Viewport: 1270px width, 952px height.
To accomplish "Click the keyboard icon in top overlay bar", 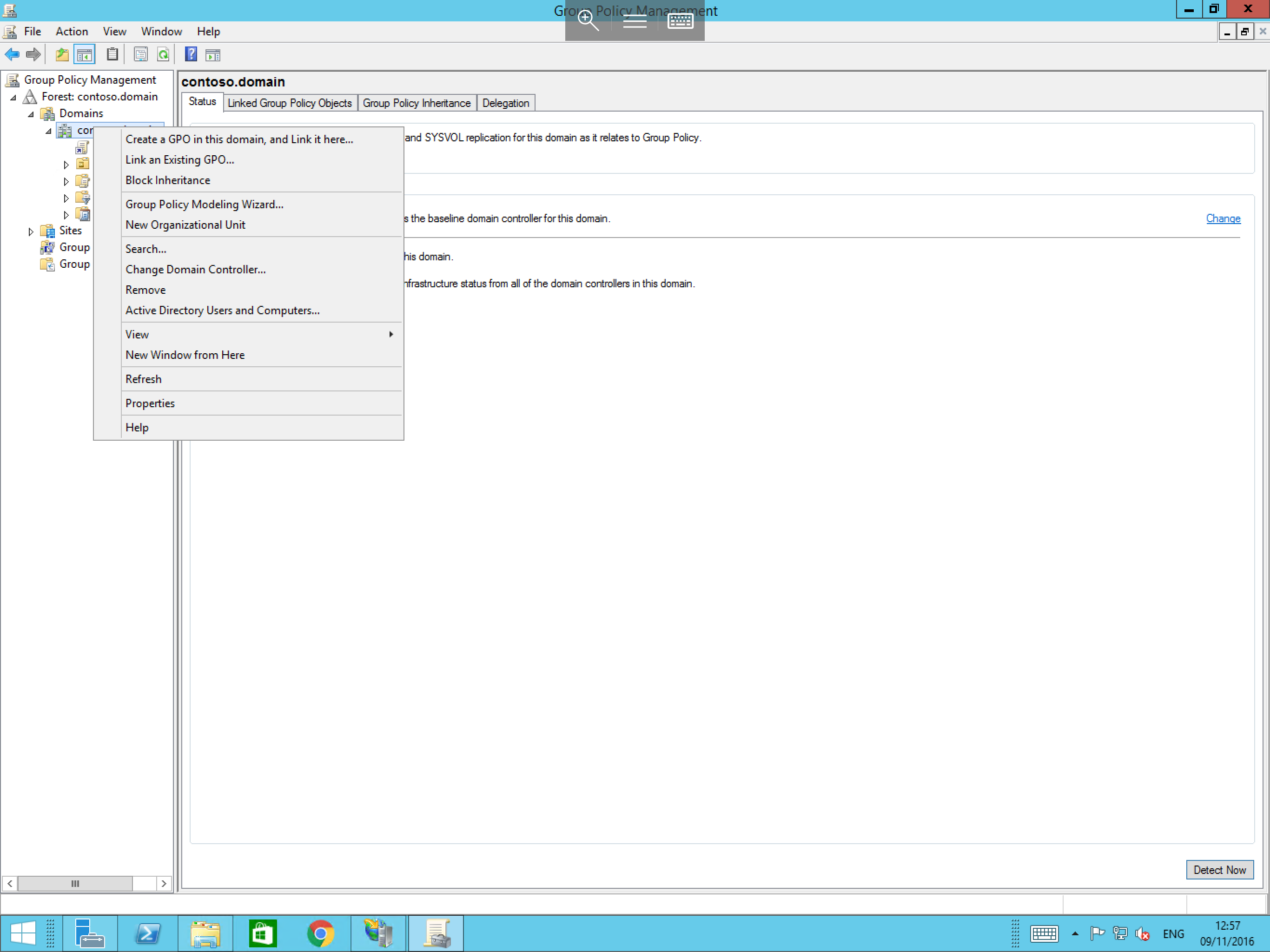I will [681, 21].
